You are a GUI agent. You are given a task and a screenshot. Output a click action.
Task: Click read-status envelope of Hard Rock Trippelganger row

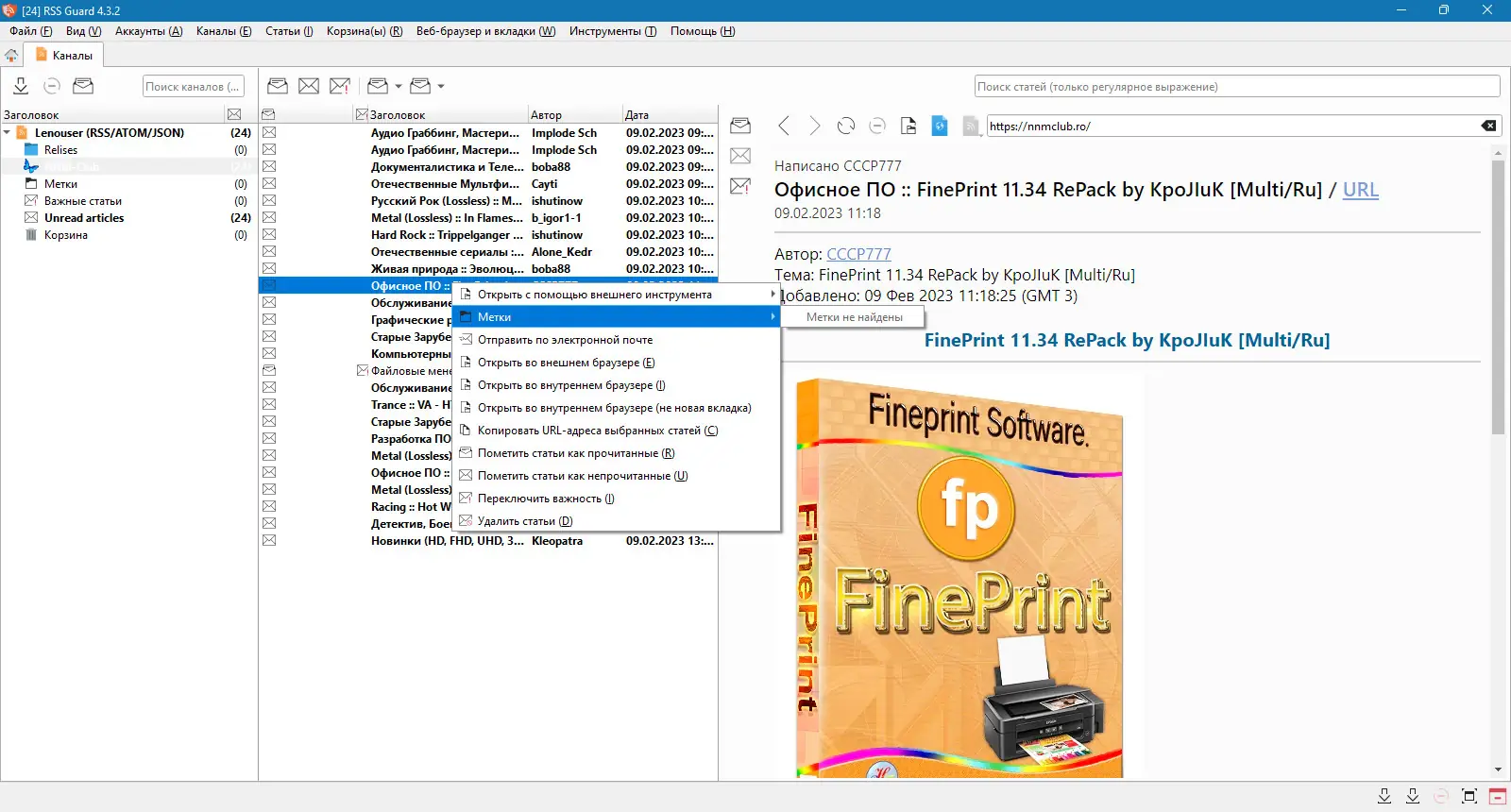point(269,235)
